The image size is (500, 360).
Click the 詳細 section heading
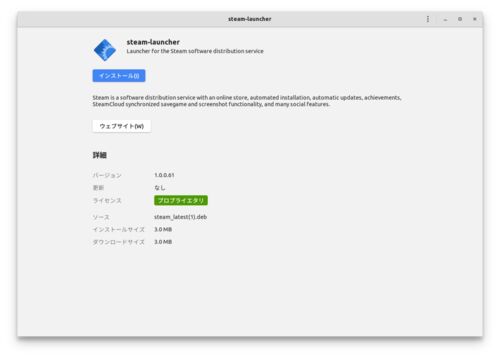click(100, 155)
